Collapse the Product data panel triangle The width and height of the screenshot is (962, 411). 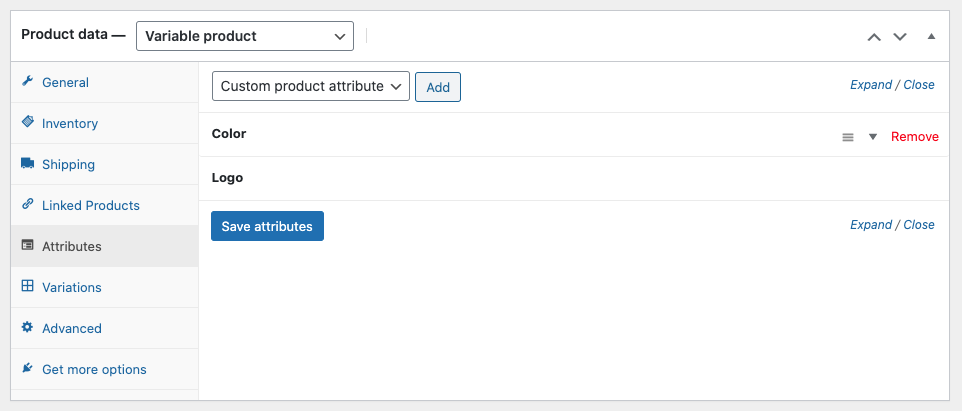coord(931,36)
